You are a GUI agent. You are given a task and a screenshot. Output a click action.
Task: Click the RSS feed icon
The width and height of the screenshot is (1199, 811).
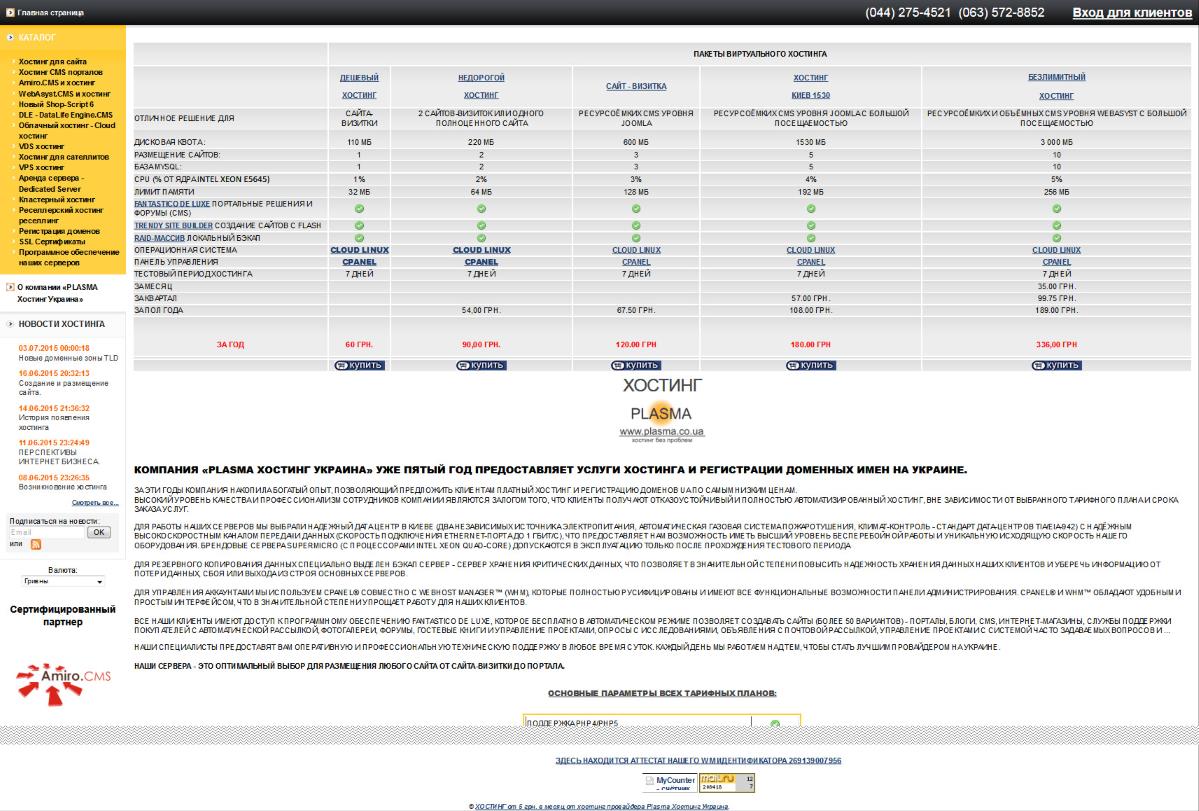click(x=36, y=544)
